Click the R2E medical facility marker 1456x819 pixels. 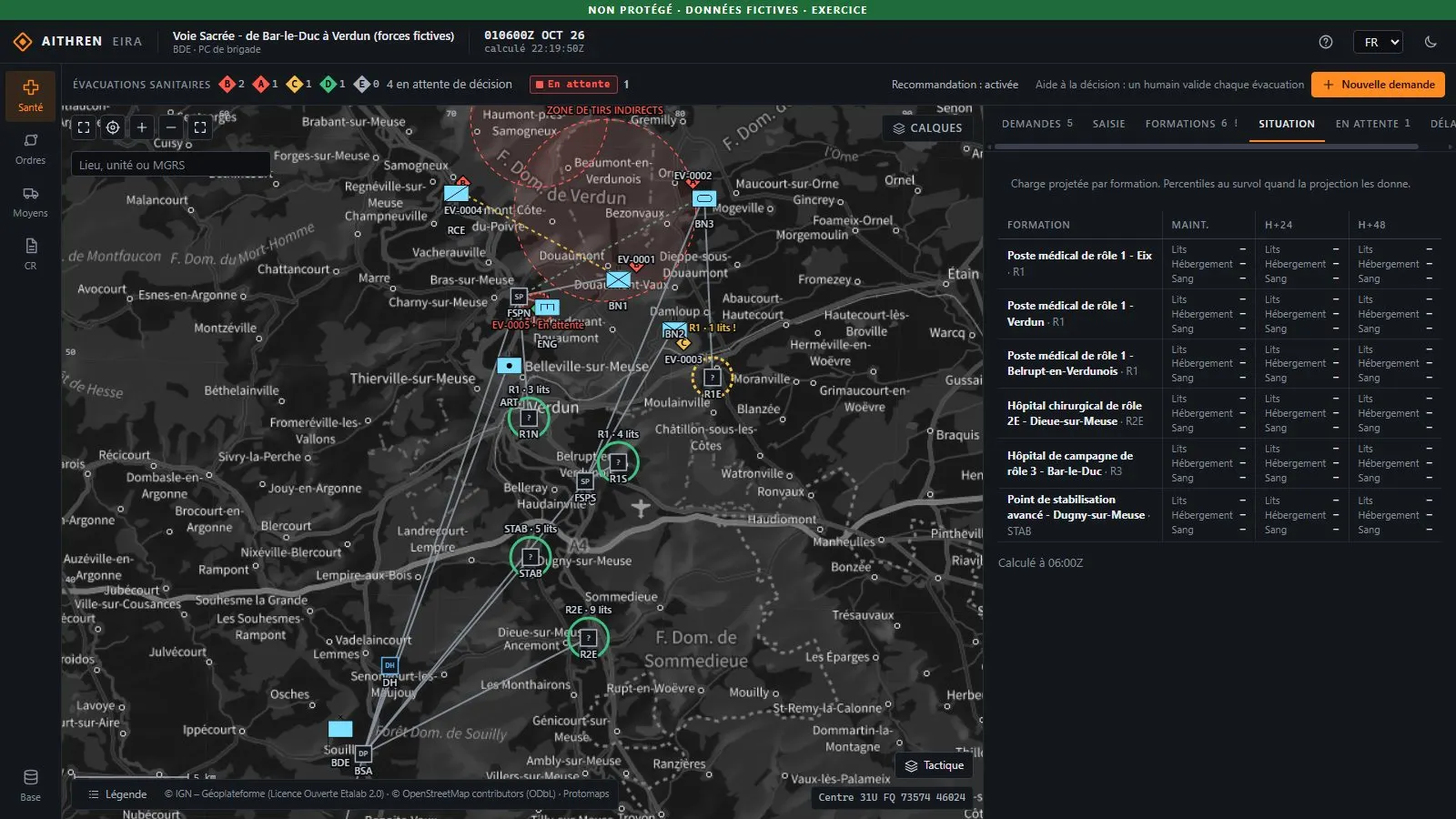coord(588,638)
